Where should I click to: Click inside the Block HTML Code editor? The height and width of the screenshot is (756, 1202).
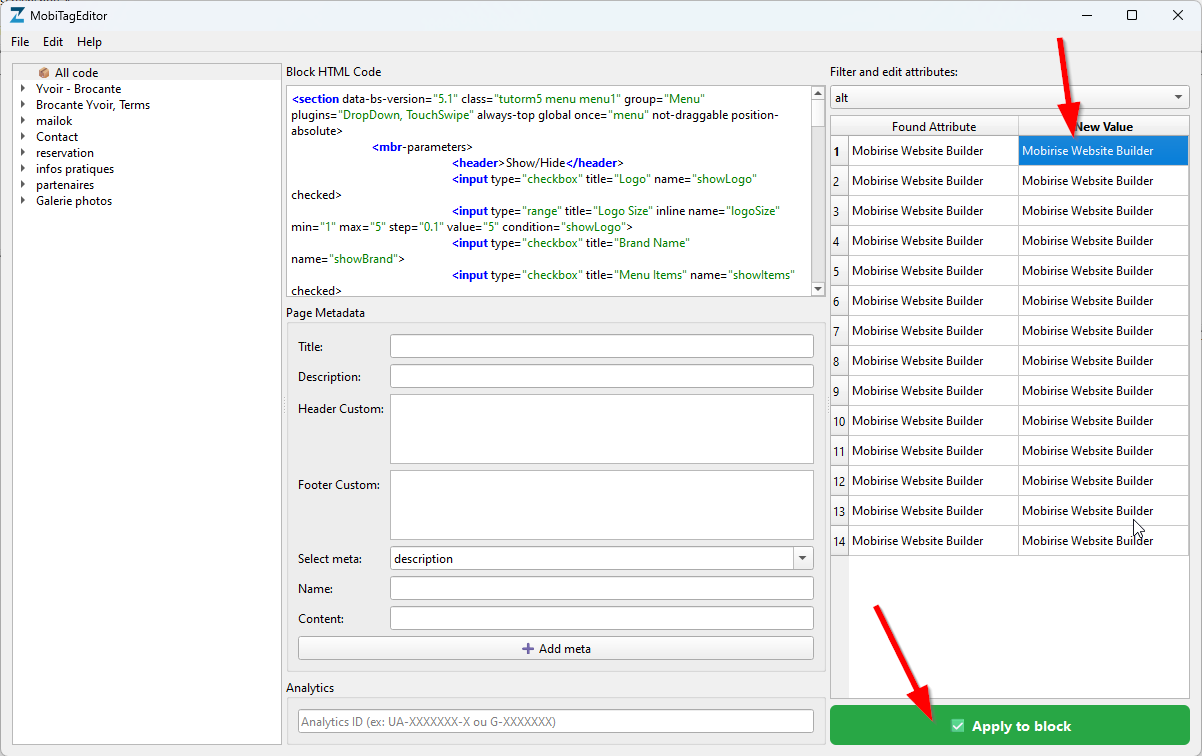coord(548,191)
